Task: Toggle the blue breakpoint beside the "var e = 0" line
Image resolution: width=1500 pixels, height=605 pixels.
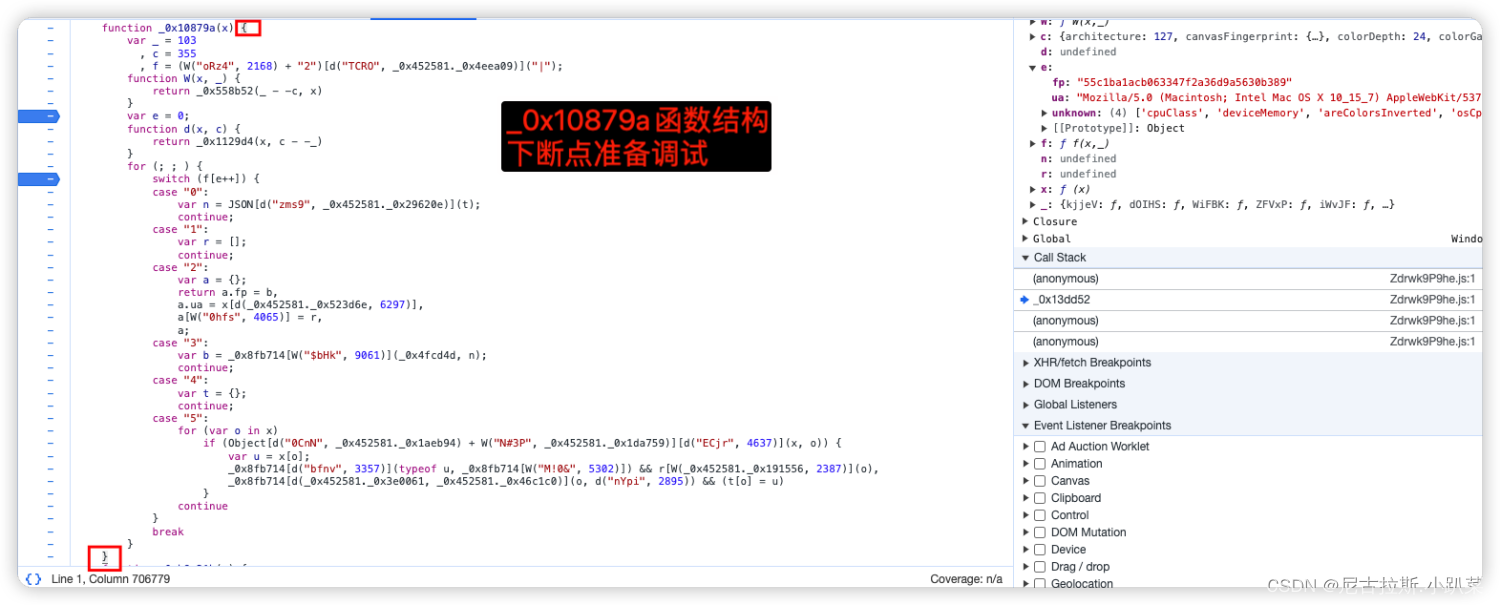Action: click(x=38, y=116)
